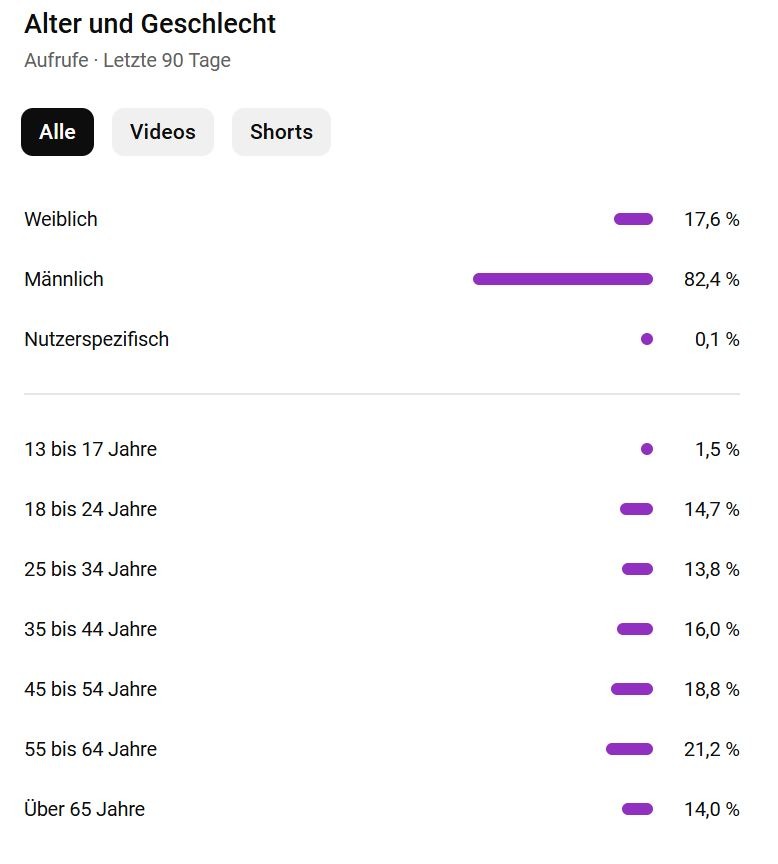This screenshot has width=778, height=864.
Task: Click the 35 bis 44 Jahre bar
Action: [x=635, y=629]
